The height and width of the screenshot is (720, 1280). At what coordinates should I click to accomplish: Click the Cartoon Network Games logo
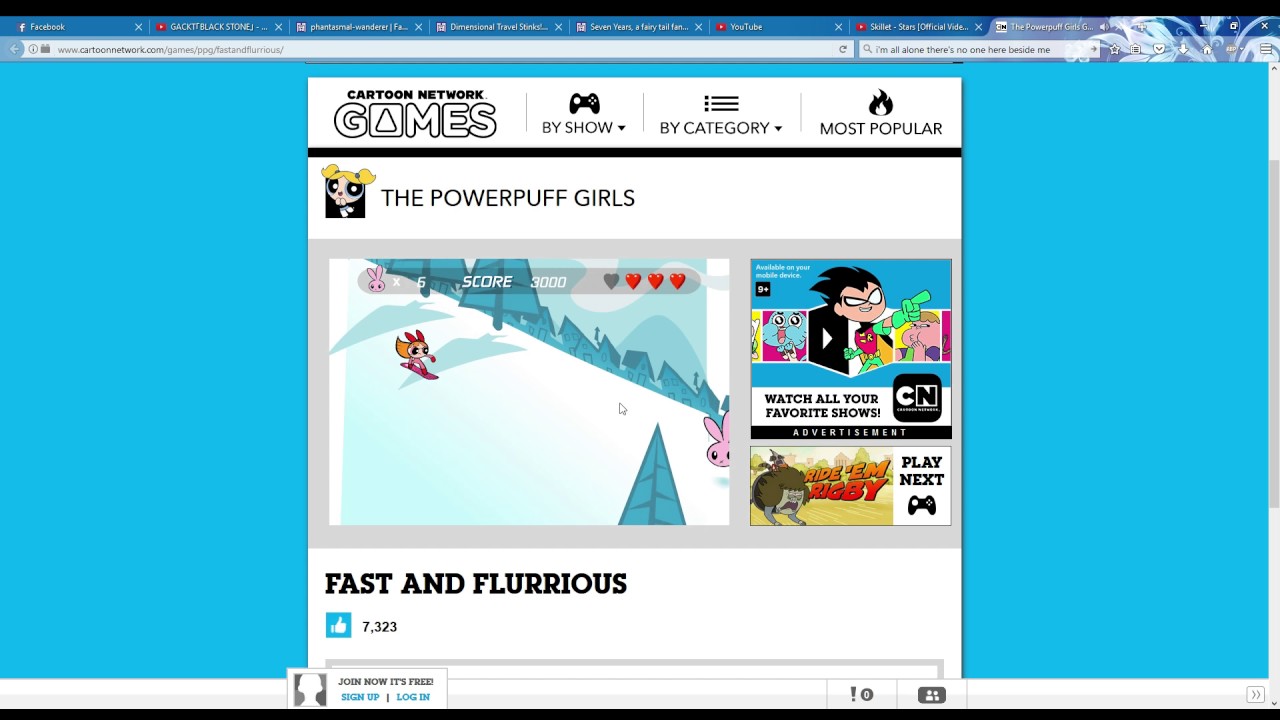pyautogui.click(x=415, y=113)
